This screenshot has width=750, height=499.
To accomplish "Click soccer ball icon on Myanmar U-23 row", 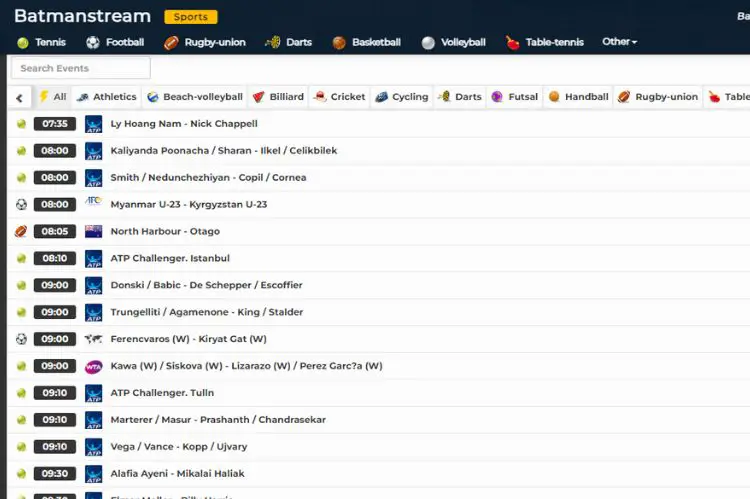I will pos(21,205).
